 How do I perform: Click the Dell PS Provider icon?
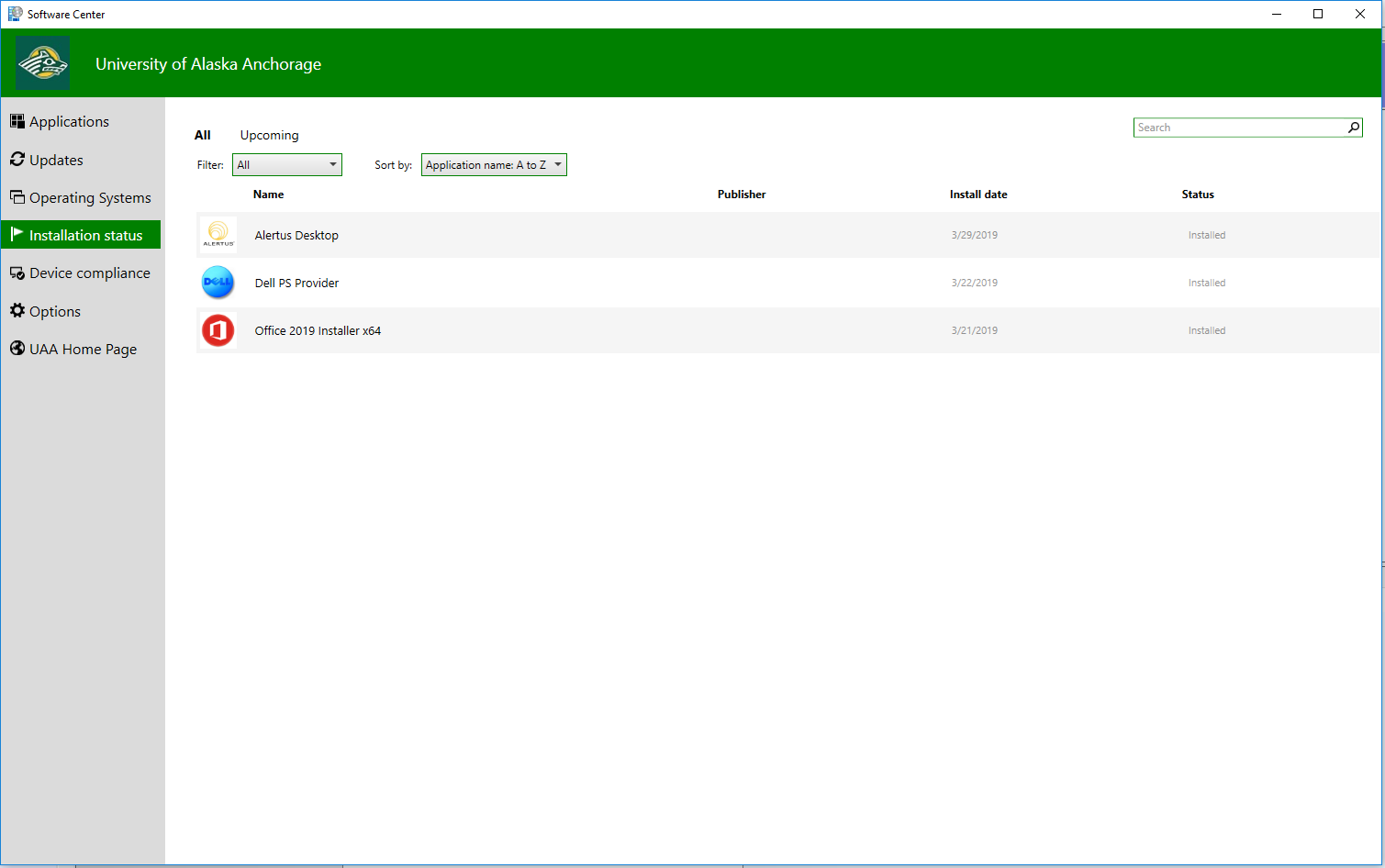[218, 283]
